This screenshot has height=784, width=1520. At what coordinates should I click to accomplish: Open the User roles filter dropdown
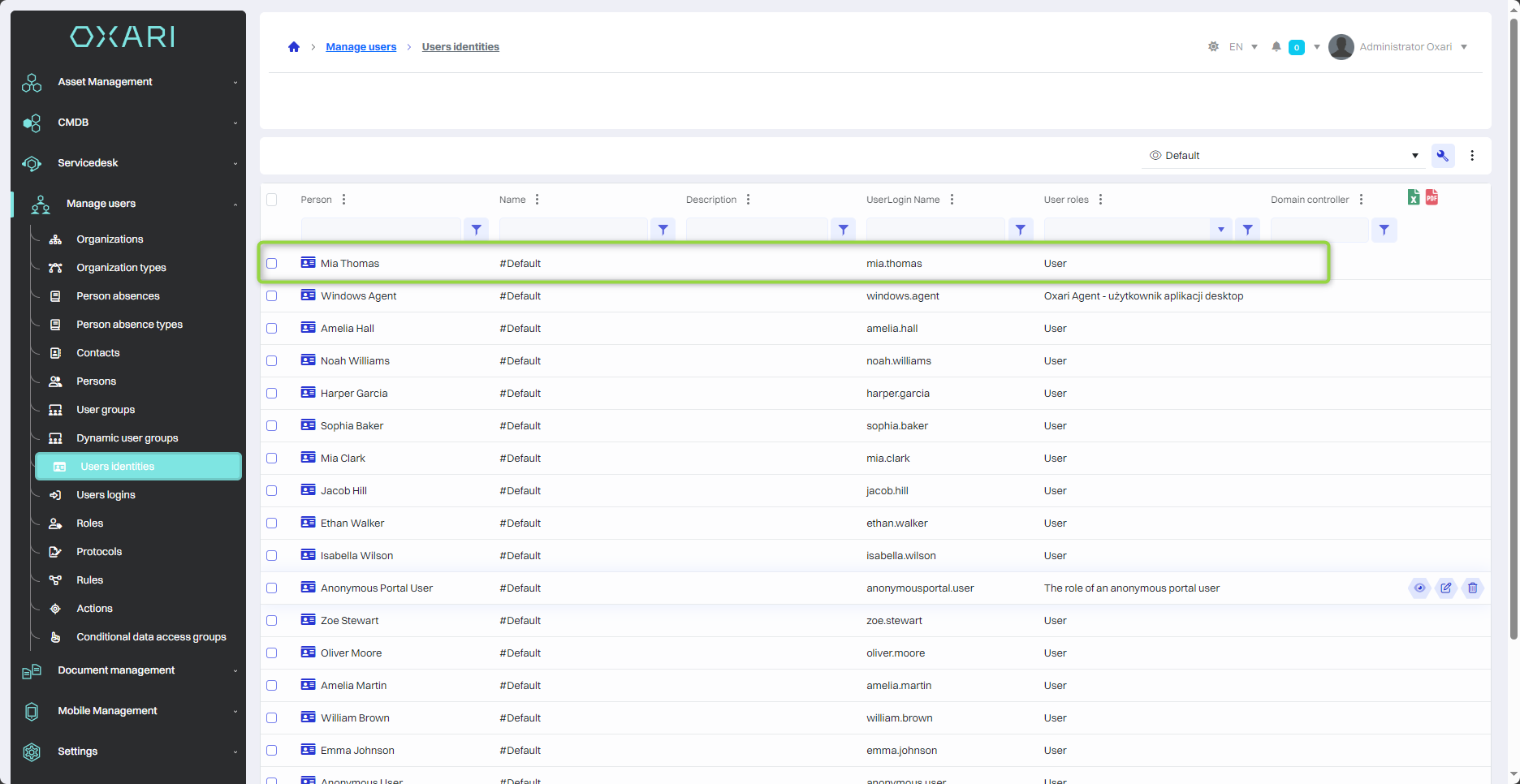click(1220, 230)
